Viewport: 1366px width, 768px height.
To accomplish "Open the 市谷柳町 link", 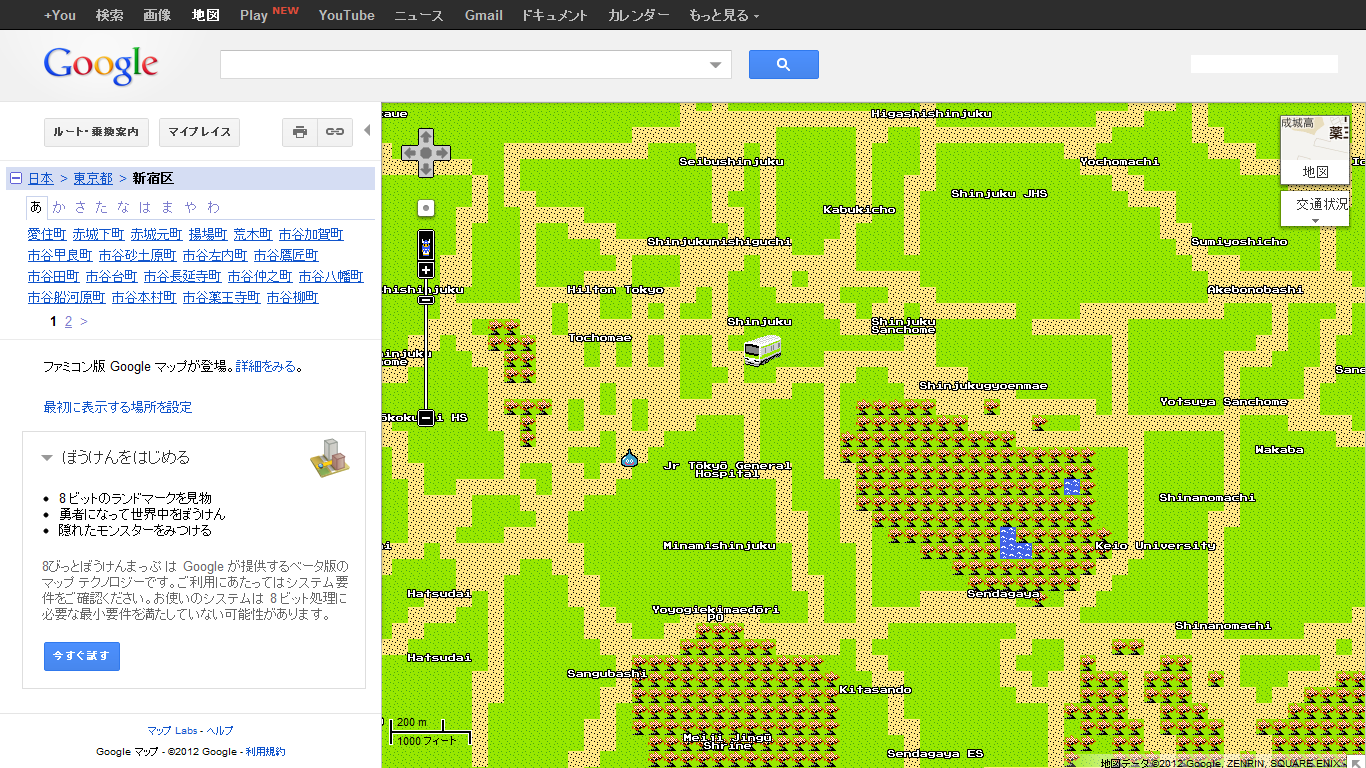I will [x=293, y=297].
